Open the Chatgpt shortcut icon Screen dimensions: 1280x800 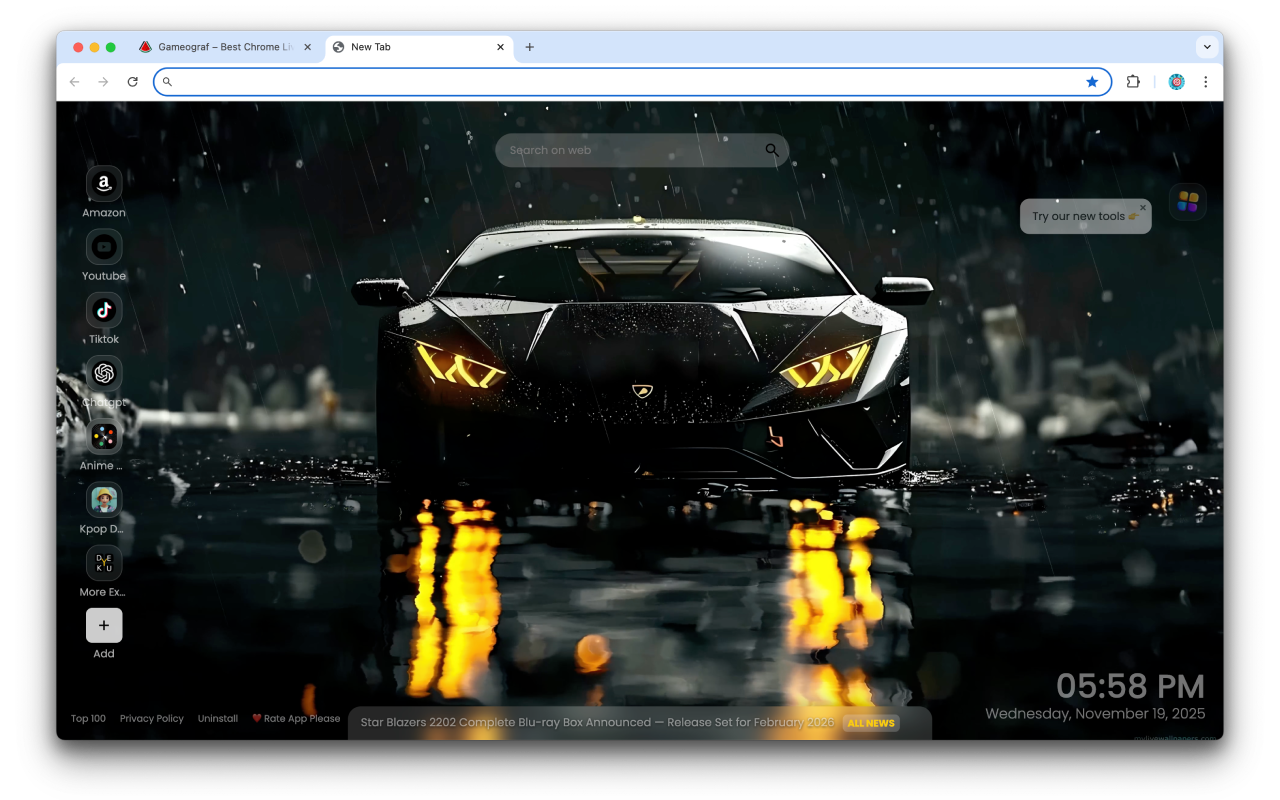point(104,373)
